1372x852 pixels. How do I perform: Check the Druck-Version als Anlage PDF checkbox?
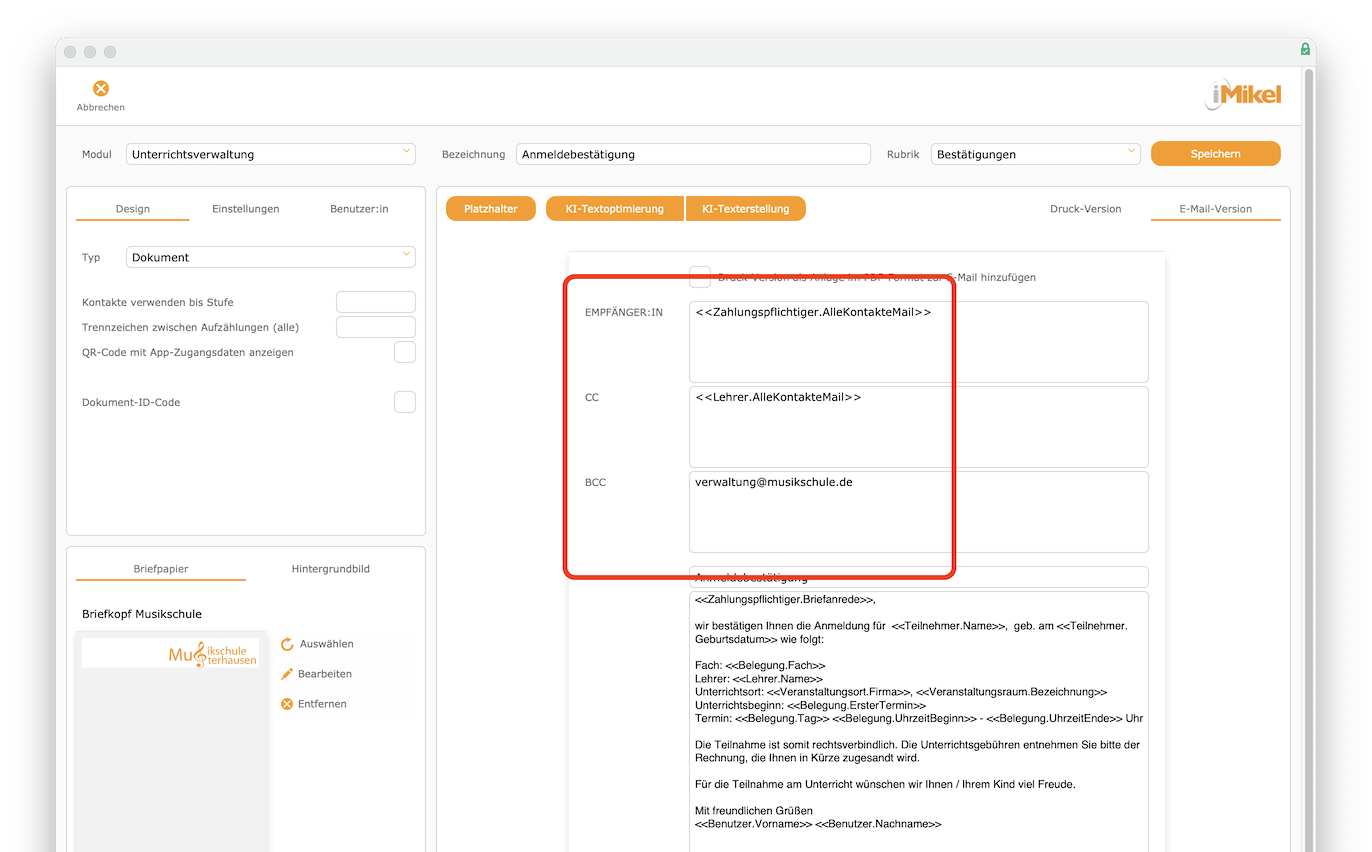click(700, 277)
